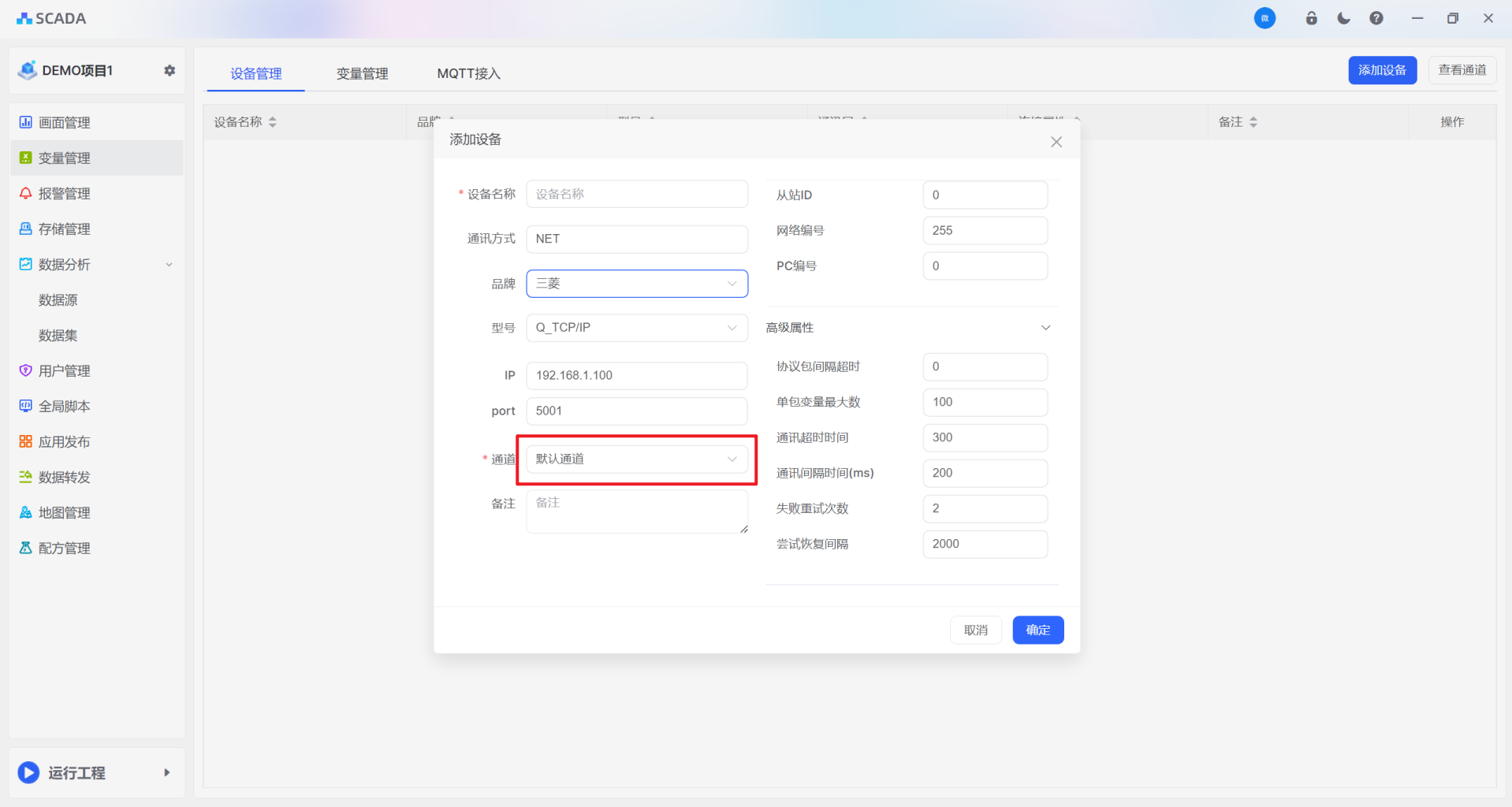Open 存储管理 in the sidebar
This screenshot has width=1512, height=807.
pyautogui.click(x=65, y=229)
